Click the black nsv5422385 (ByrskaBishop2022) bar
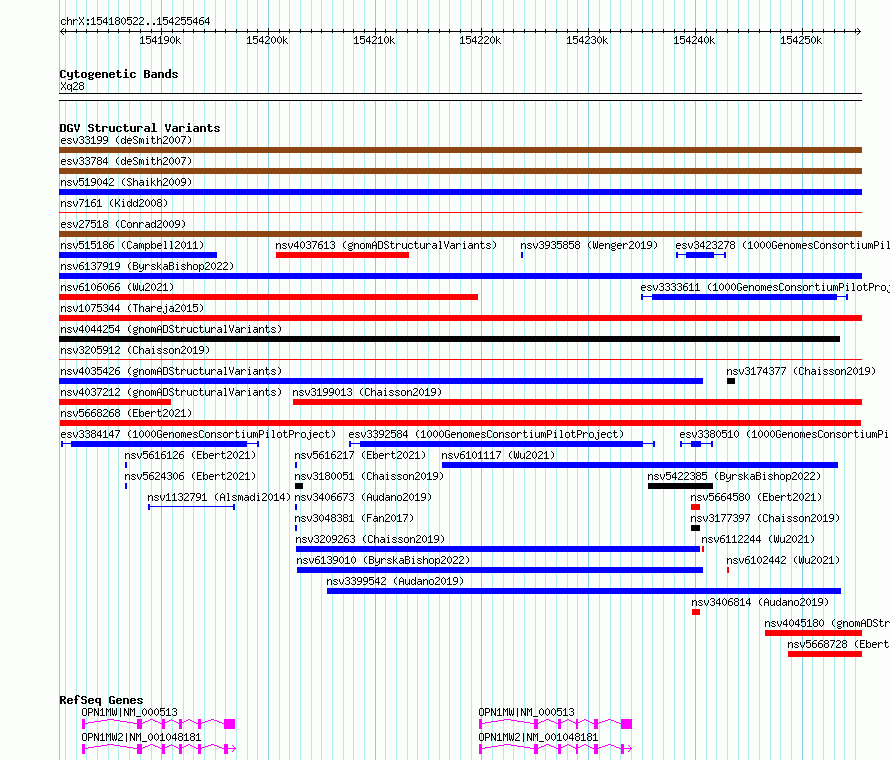 click(x=681, y=486)
